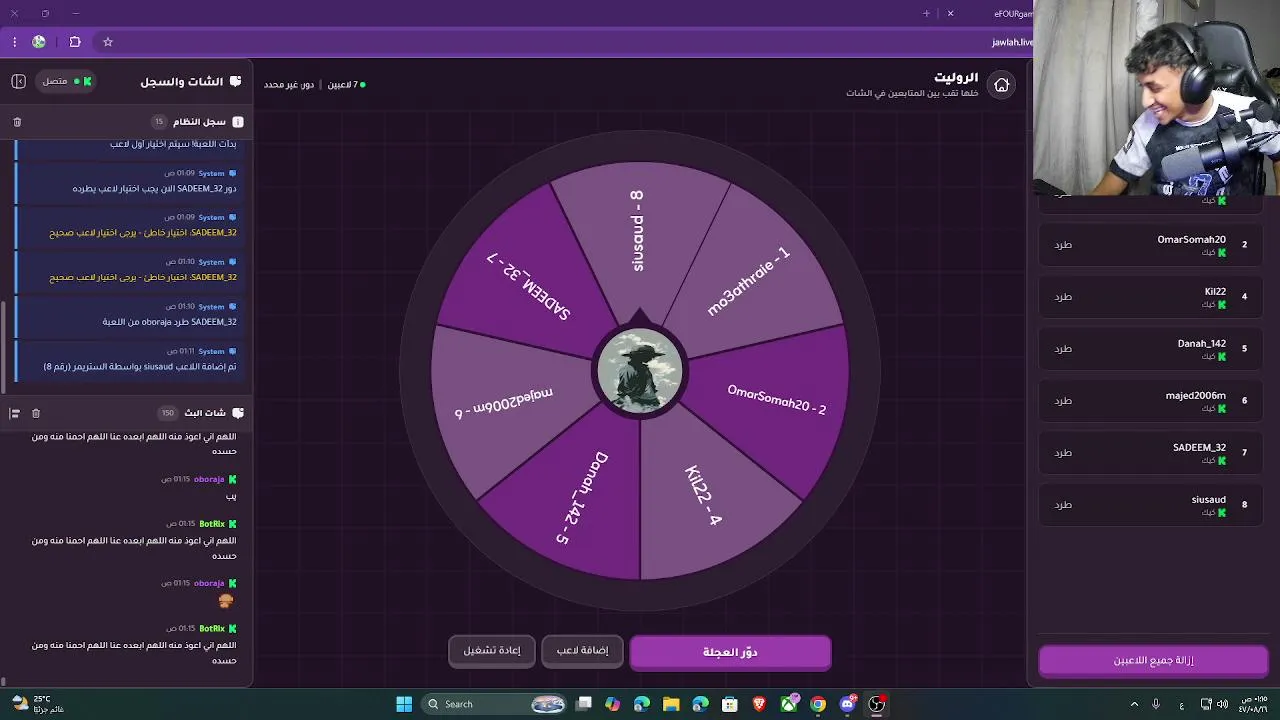Viewport: 1280px width, 720px height.
Task: Collapse the chat and log side panel
Action: pos(18,81)
